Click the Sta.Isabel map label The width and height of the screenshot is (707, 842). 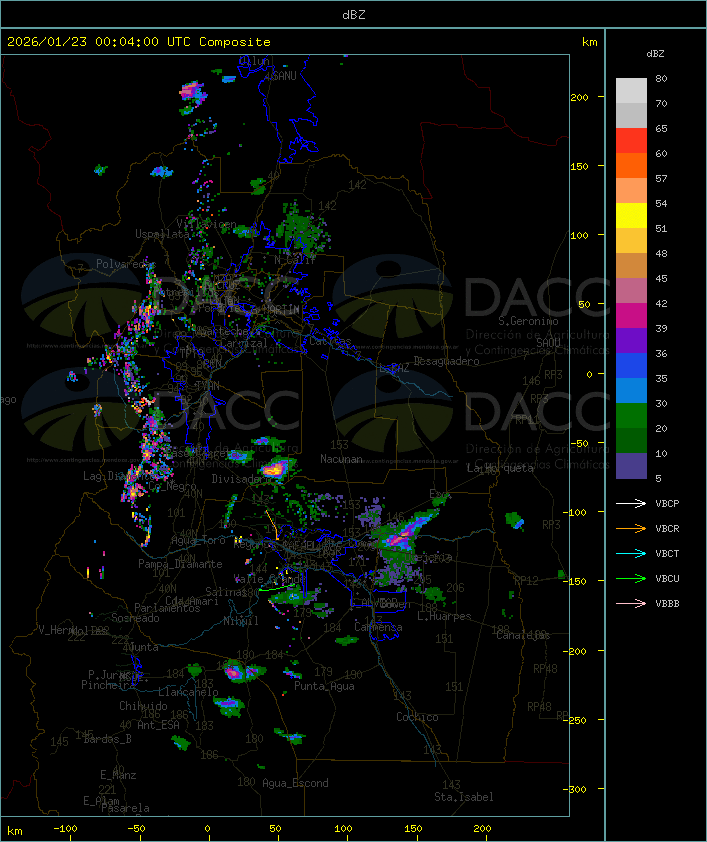click(x=463, y=797)
